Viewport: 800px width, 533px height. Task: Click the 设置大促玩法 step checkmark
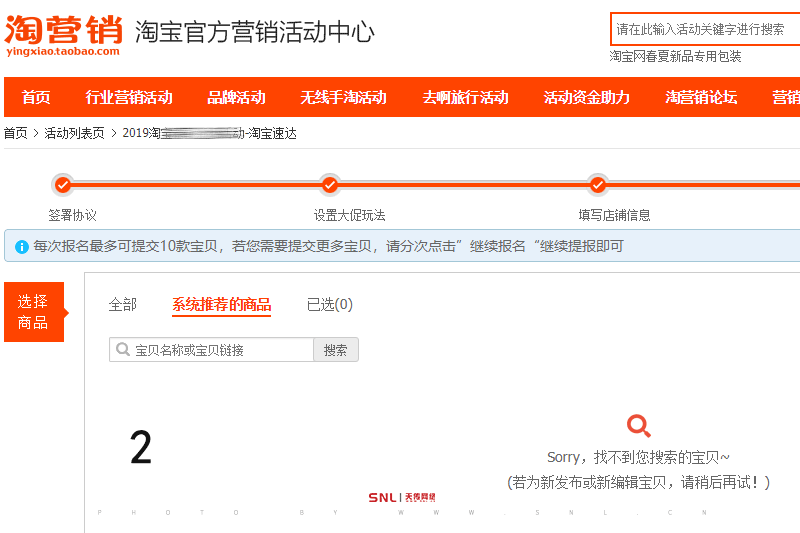[x=330, y=185]
